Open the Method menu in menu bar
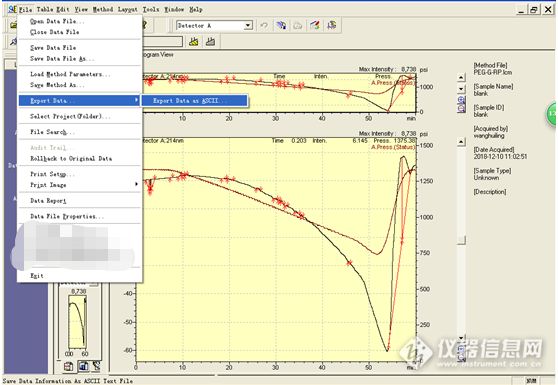Screen dimensions: 558x385 point(103,10)
